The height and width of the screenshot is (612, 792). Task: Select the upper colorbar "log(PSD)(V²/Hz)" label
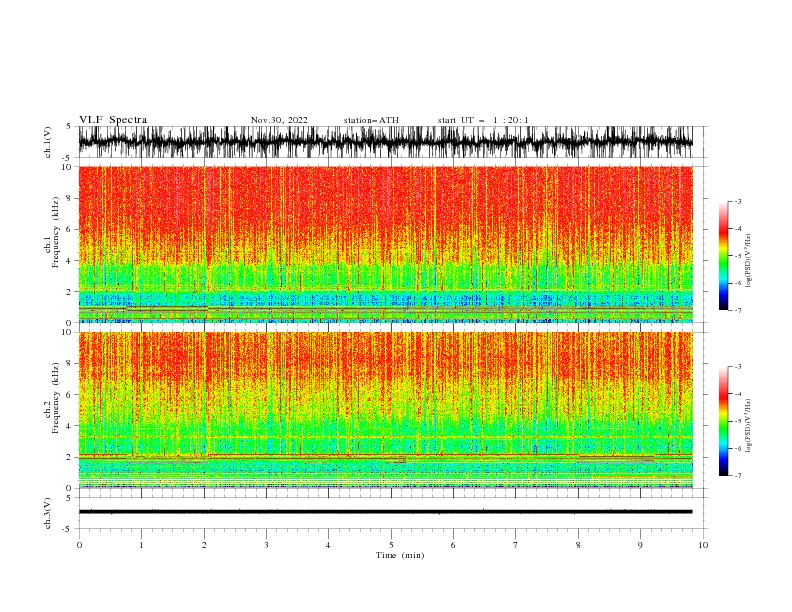749,261
